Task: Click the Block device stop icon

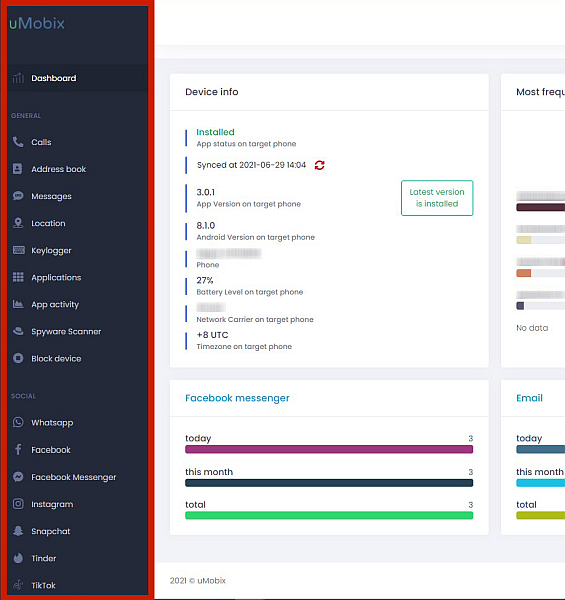Action: tap(18, 358)
